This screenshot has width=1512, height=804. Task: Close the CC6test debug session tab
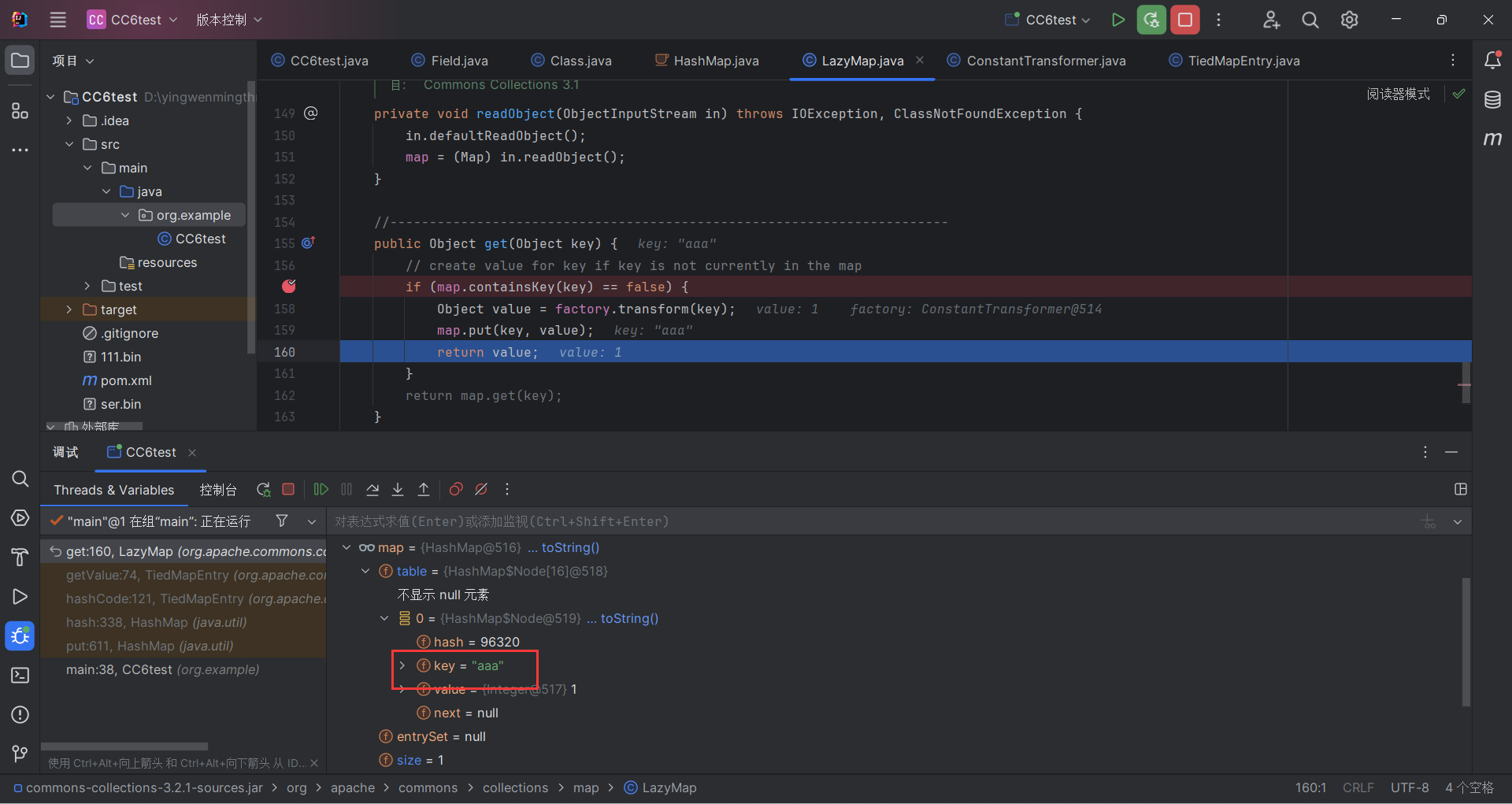tap(192, 452)
